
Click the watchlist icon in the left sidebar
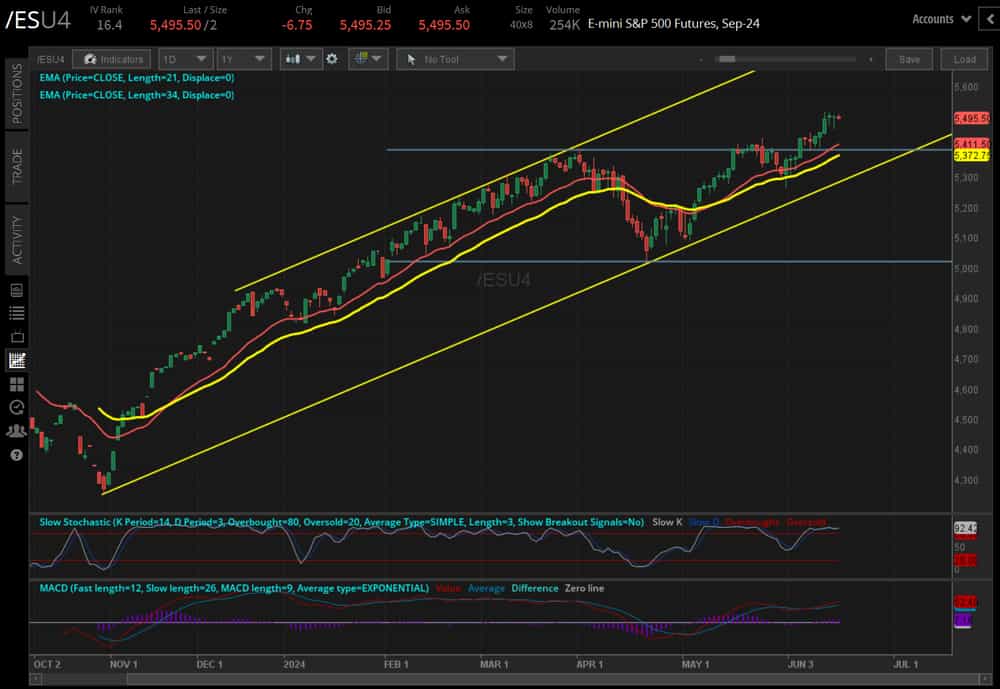coord(14,312)
